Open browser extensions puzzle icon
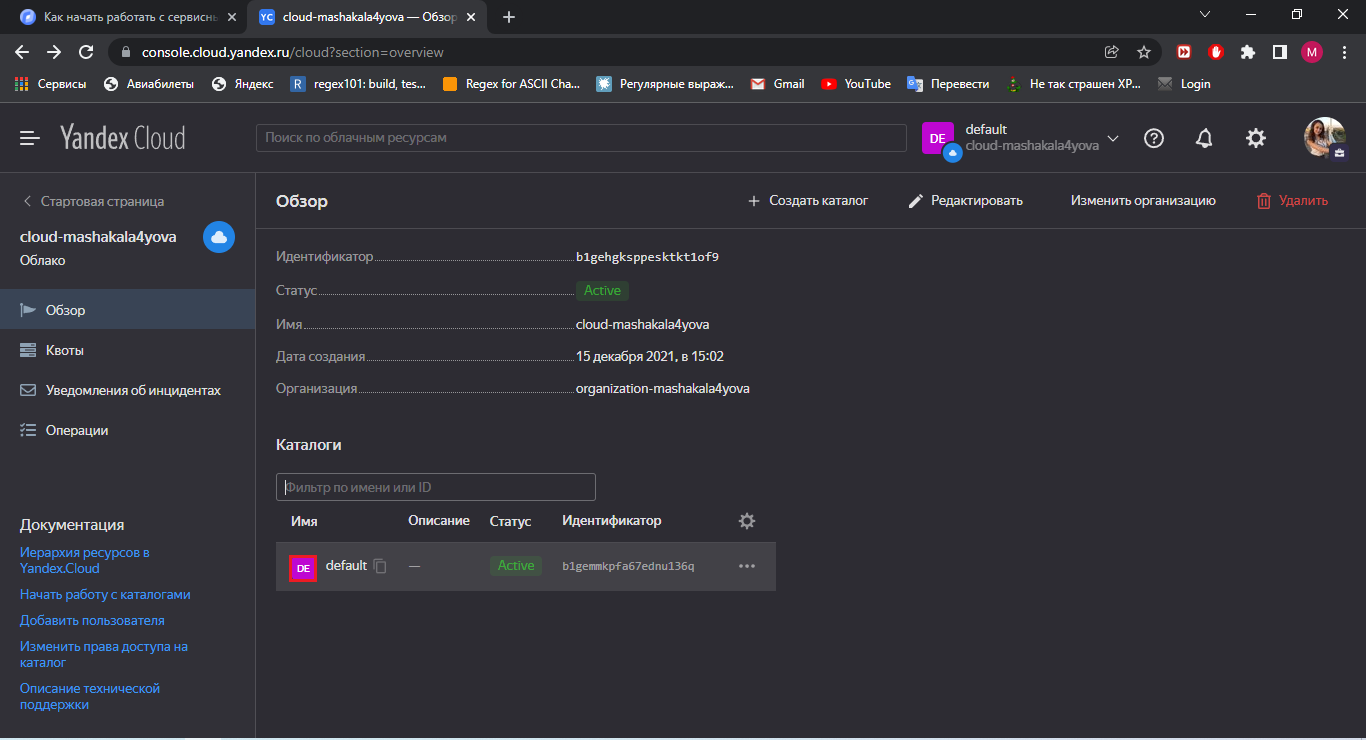 pos(1248,52)
